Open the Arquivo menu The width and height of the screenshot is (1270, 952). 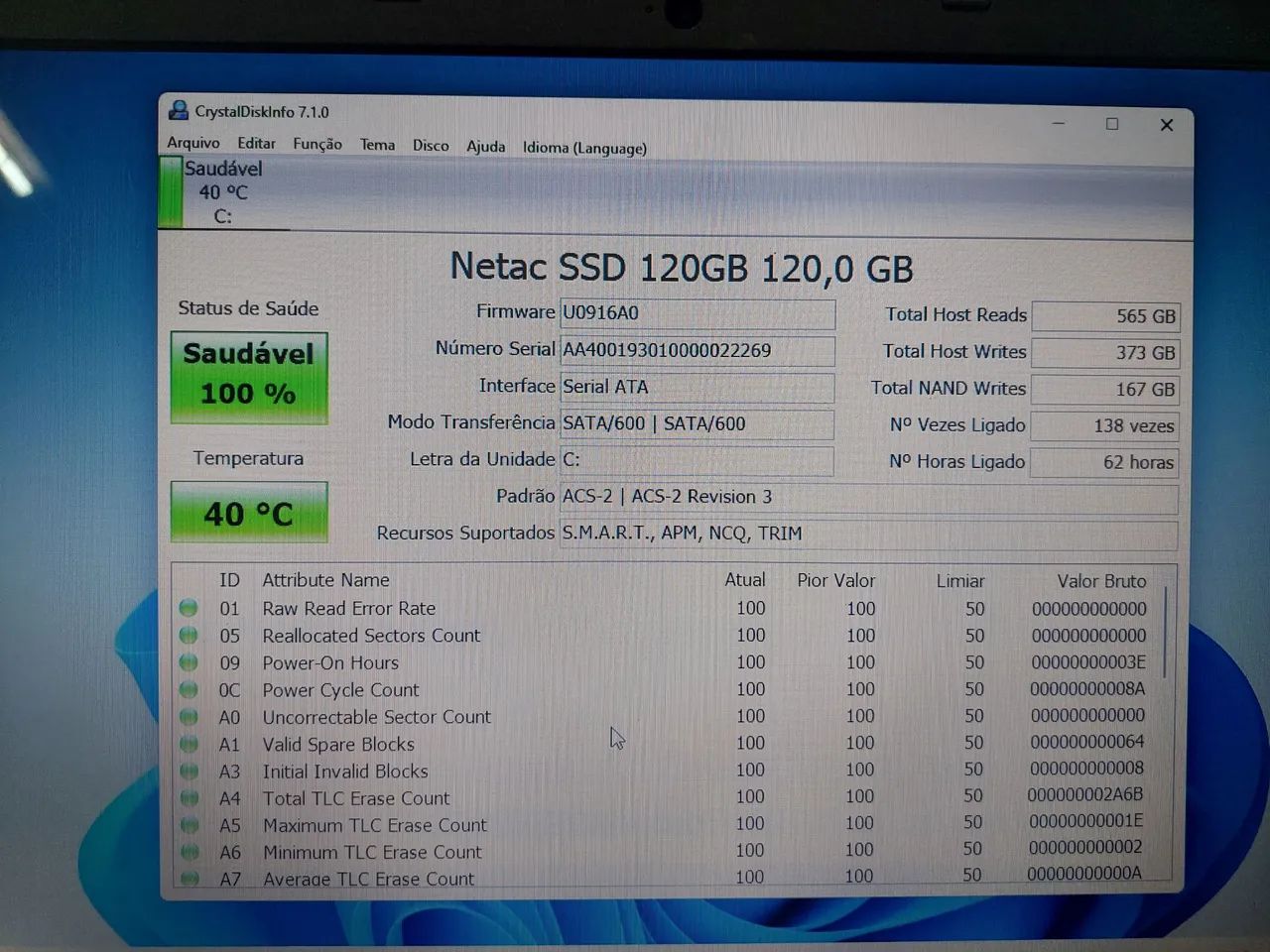point(193,143)
